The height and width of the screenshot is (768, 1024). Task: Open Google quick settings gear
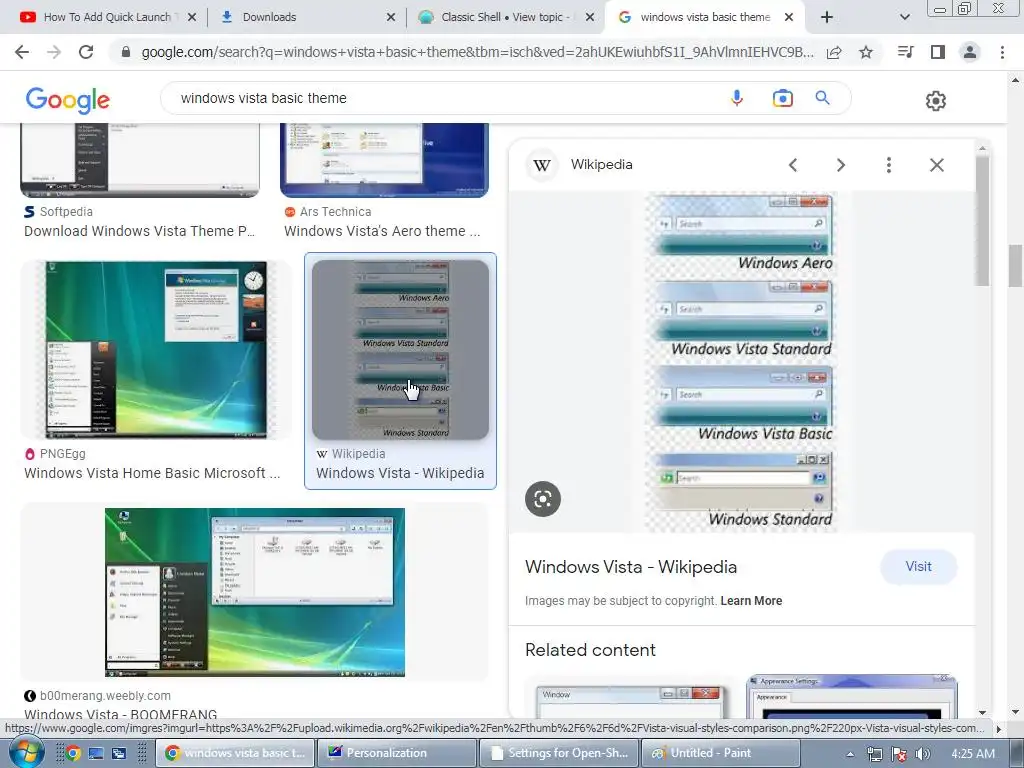tap(936, 101)
